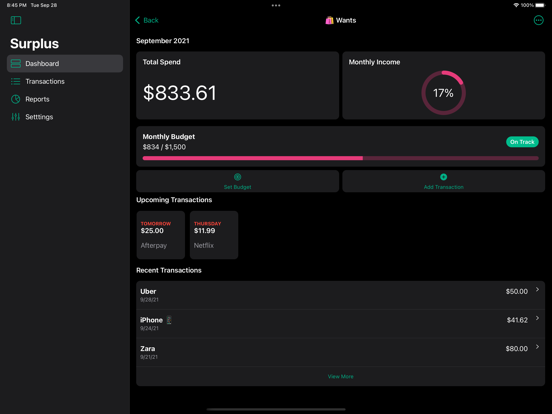Open the Uber transaction row
The height and width of the screenshot is (414, 552).
[340, 295]
